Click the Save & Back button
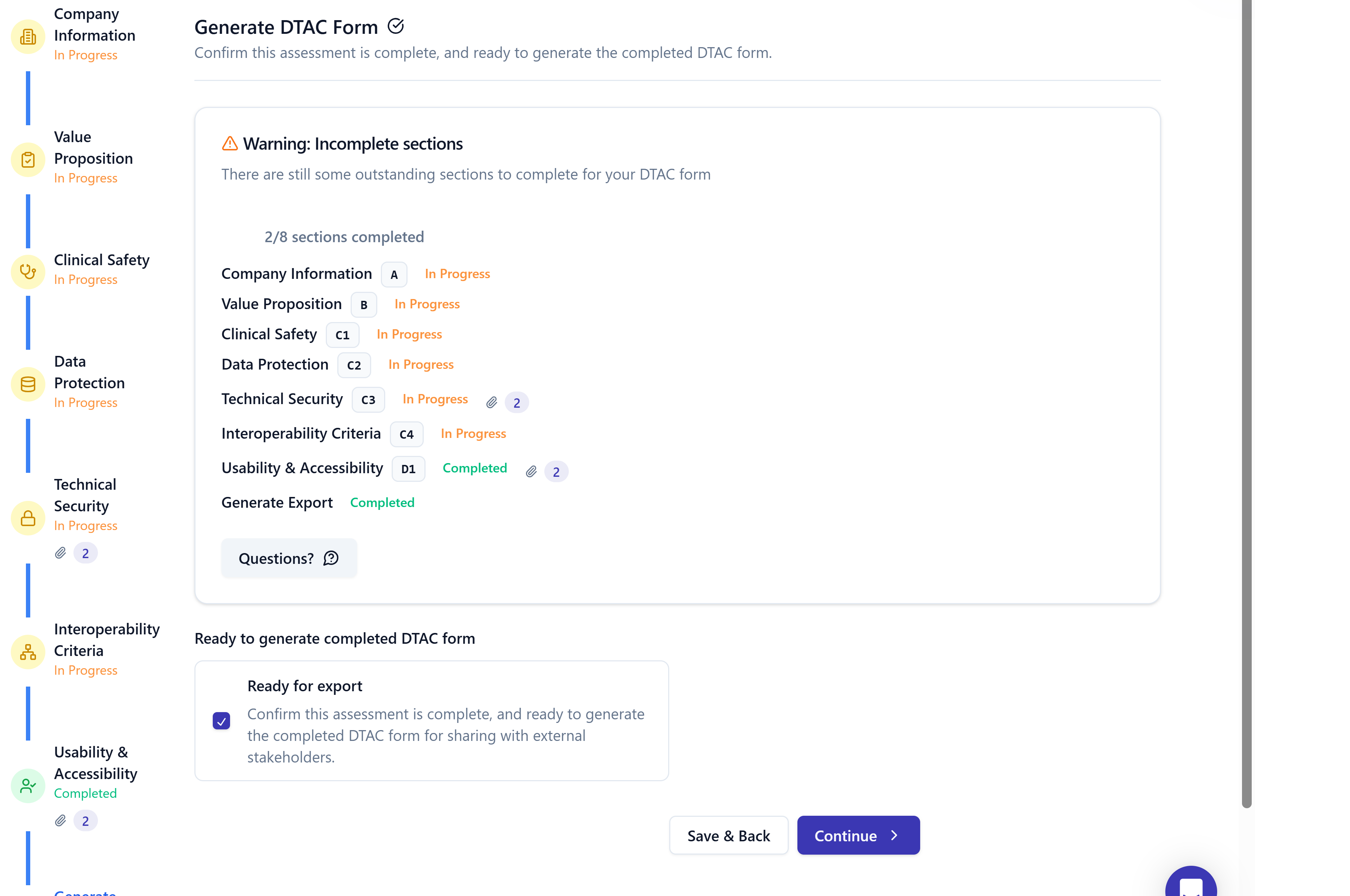Image resolution: width=1350 pixels, height=896 pixels. click(729, 836)
